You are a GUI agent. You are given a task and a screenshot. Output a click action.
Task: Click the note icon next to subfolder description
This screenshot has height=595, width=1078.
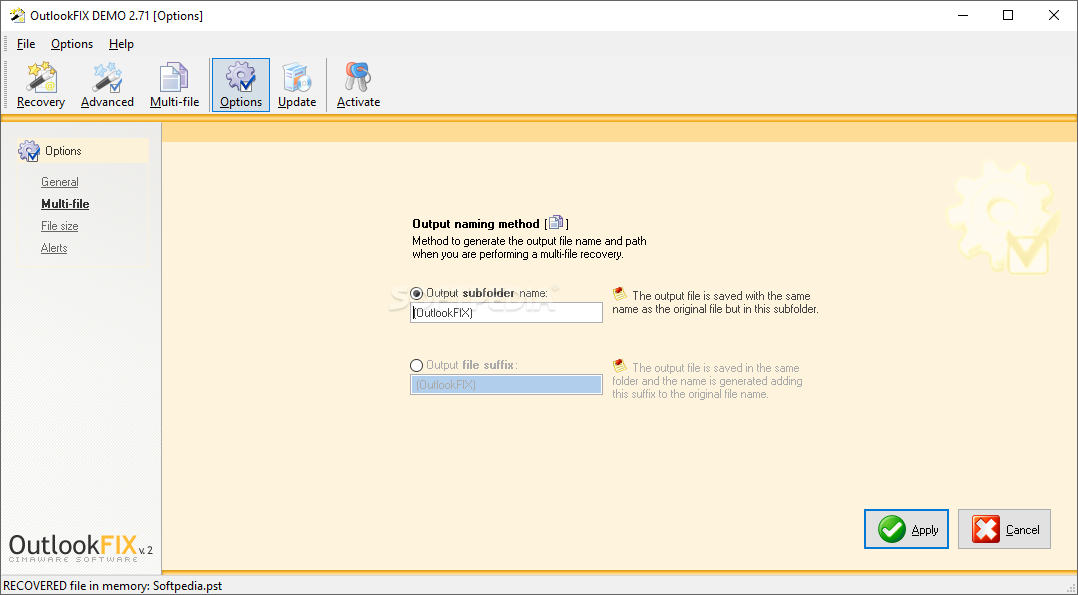pyautogui.click(x=619, y=294)
